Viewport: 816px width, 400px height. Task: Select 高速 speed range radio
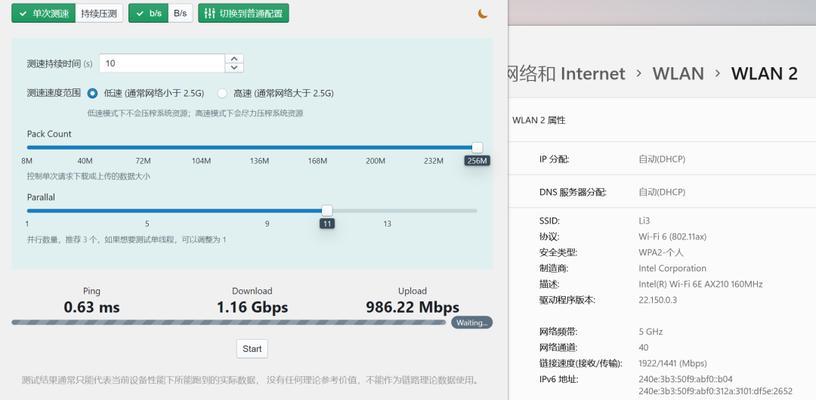[222, 94]
